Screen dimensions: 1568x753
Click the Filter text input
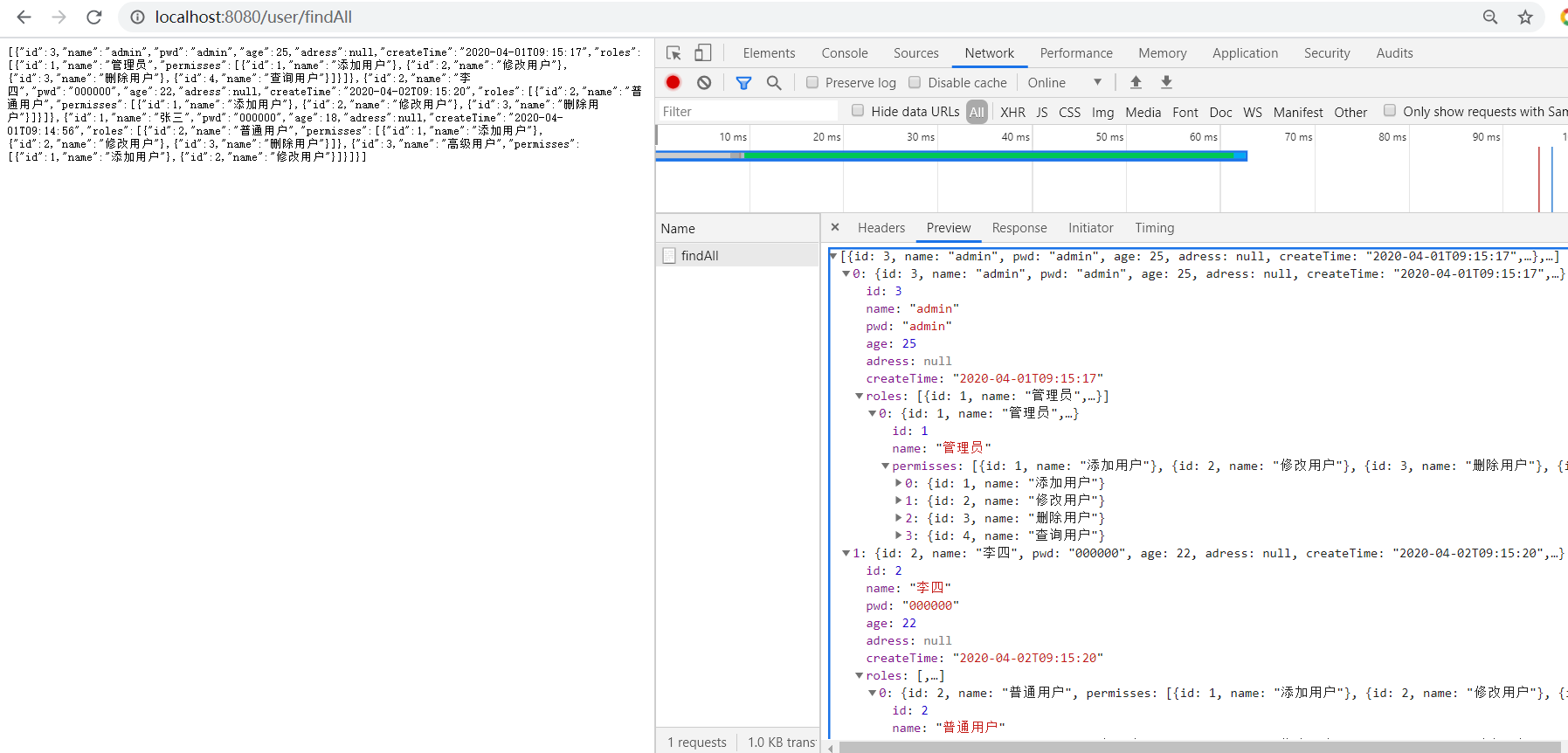tap(747, 111)
